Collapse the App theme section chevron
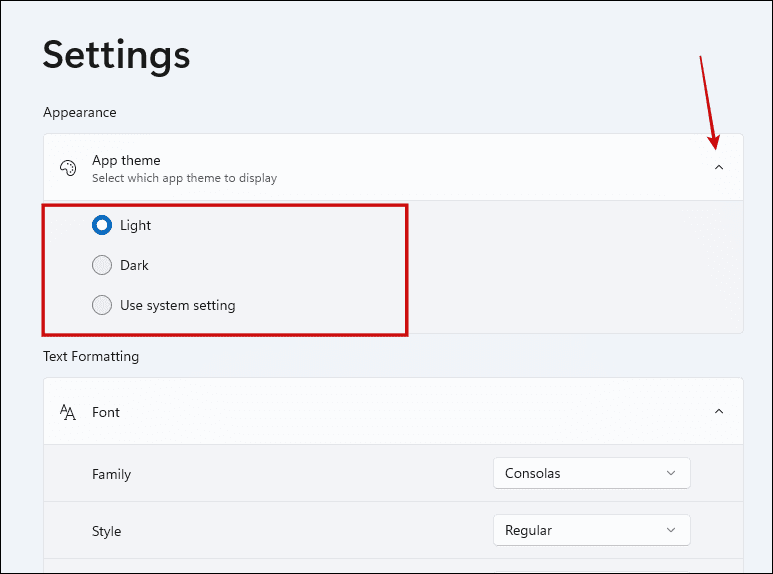This screenshot has height=574, width=773. (x=719, y=167)
